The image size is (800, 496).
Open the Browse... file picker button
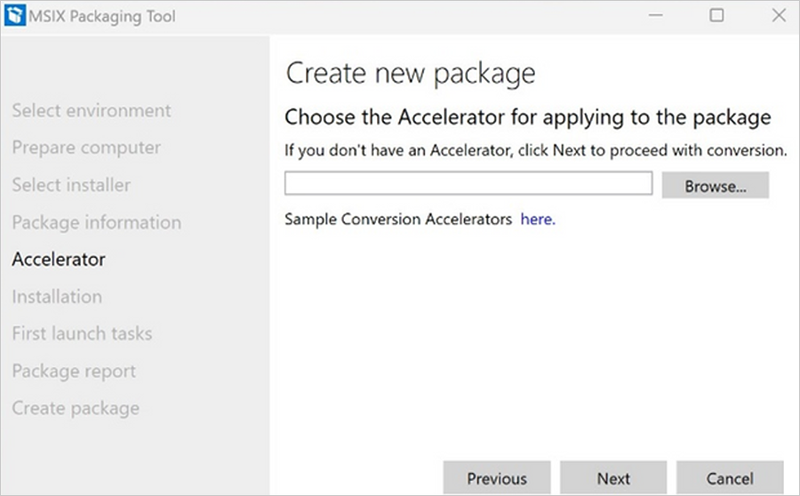(x=715, y=185)
